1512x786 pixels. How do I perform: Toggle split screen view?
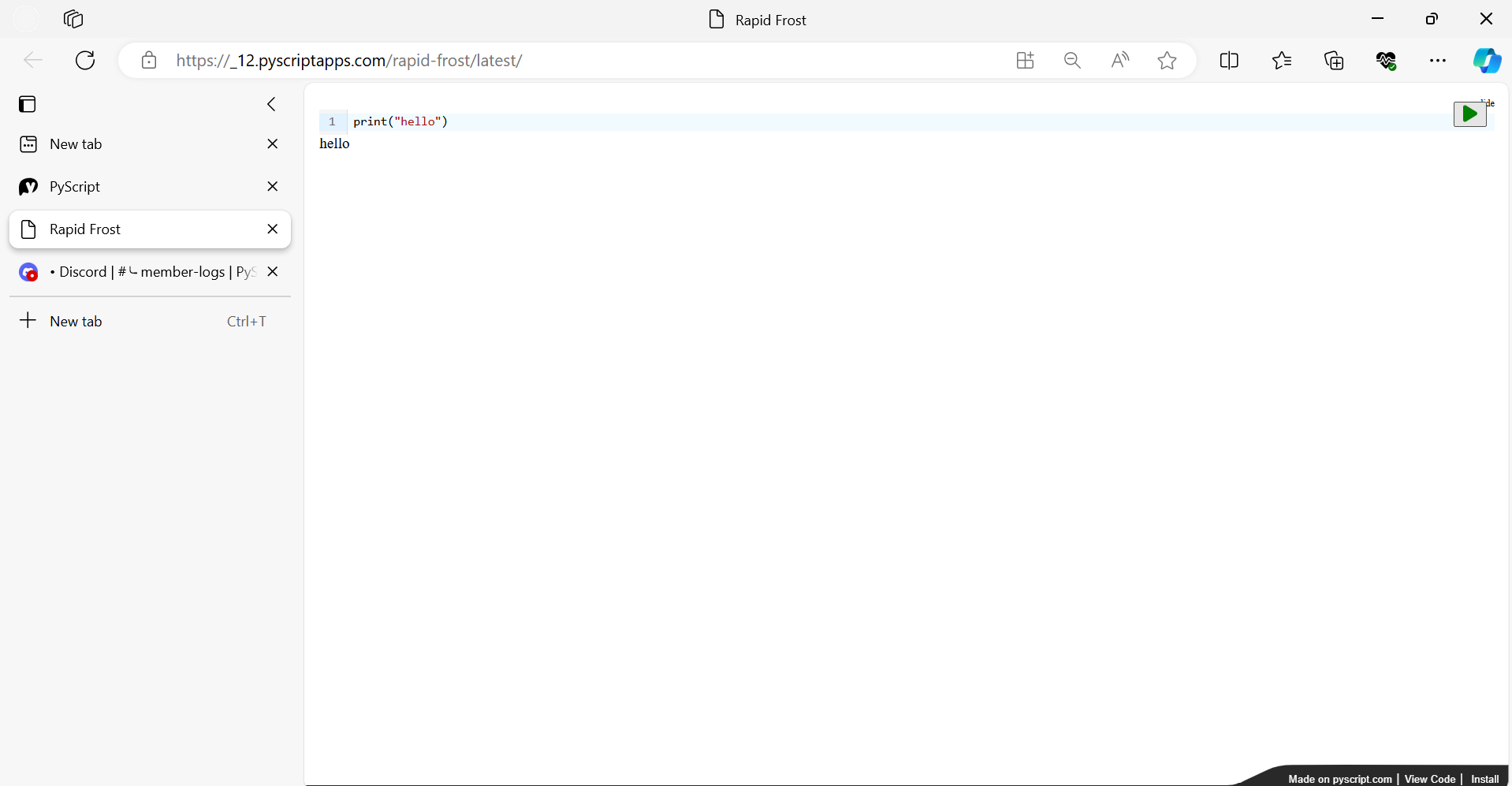point(1229,61)
